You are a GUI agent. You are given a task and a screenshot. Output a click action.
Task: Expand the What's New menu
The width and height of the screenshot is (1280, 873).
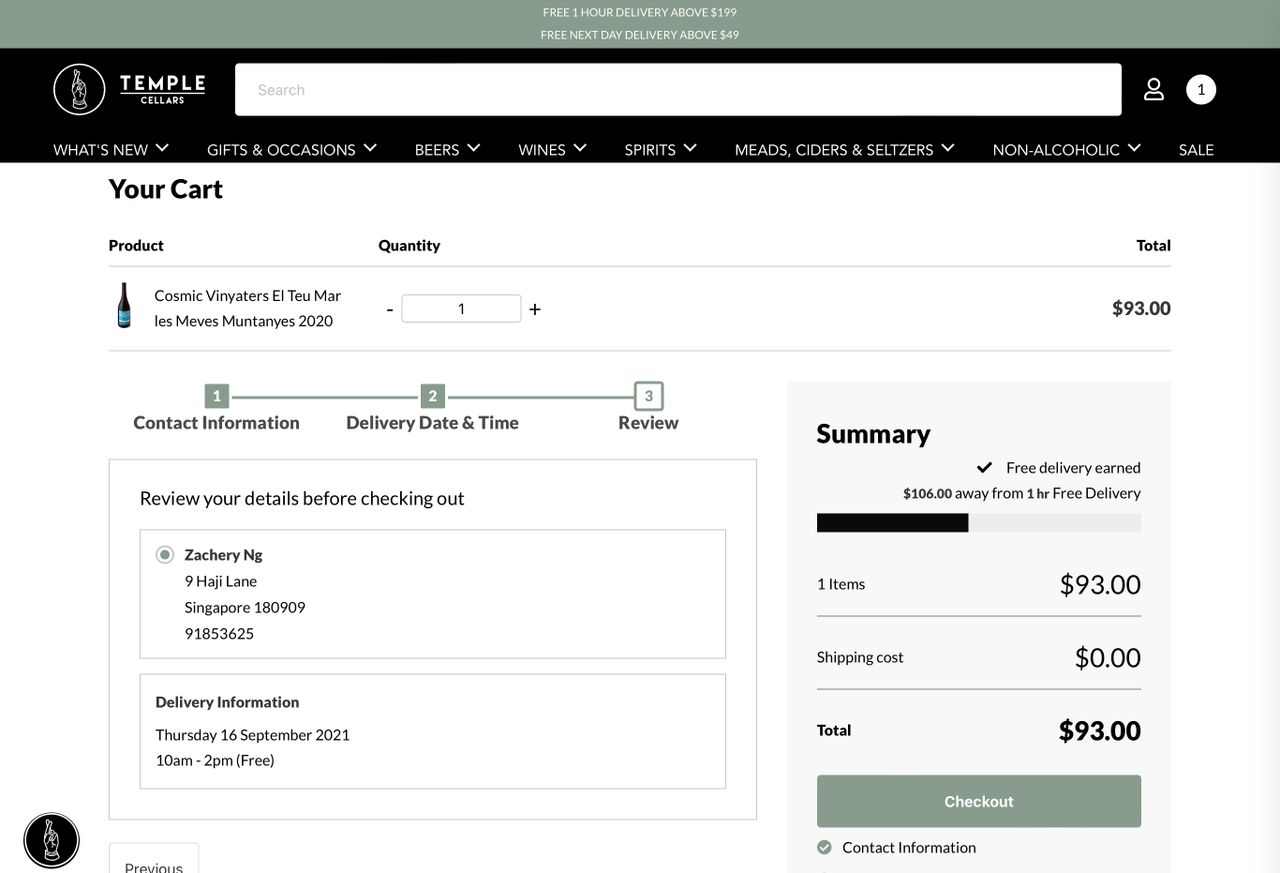(x=111, y=149)
